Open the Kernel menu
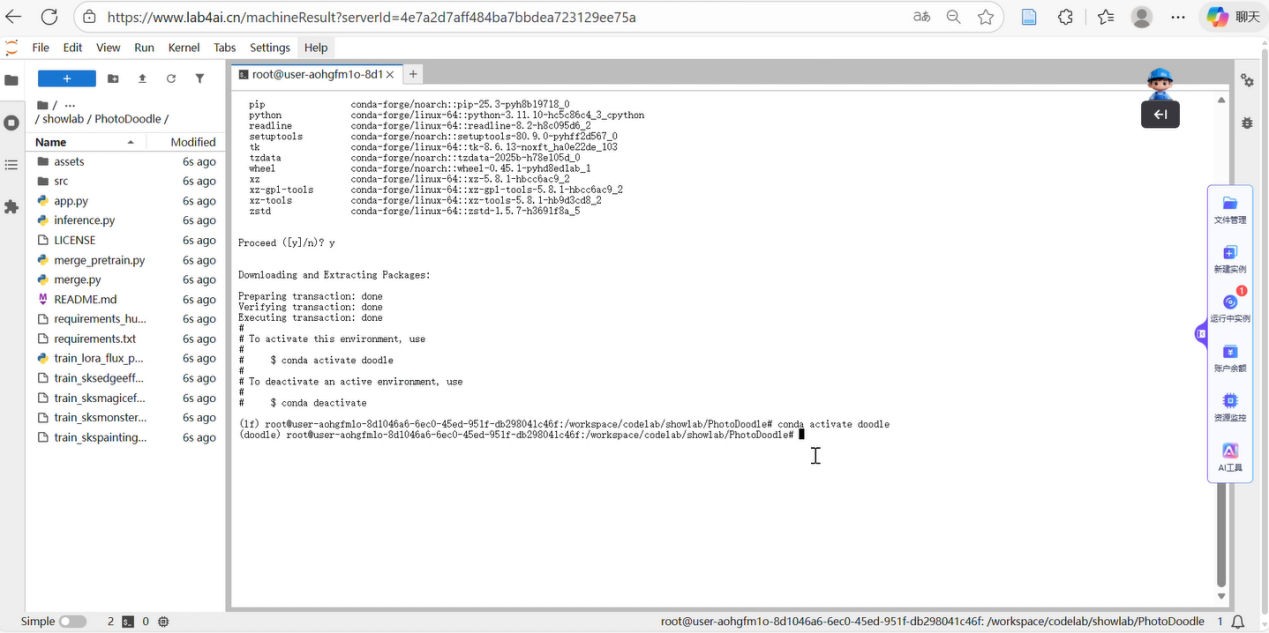Viewport: 1269px width, 633px height. [x=184, y=47]
